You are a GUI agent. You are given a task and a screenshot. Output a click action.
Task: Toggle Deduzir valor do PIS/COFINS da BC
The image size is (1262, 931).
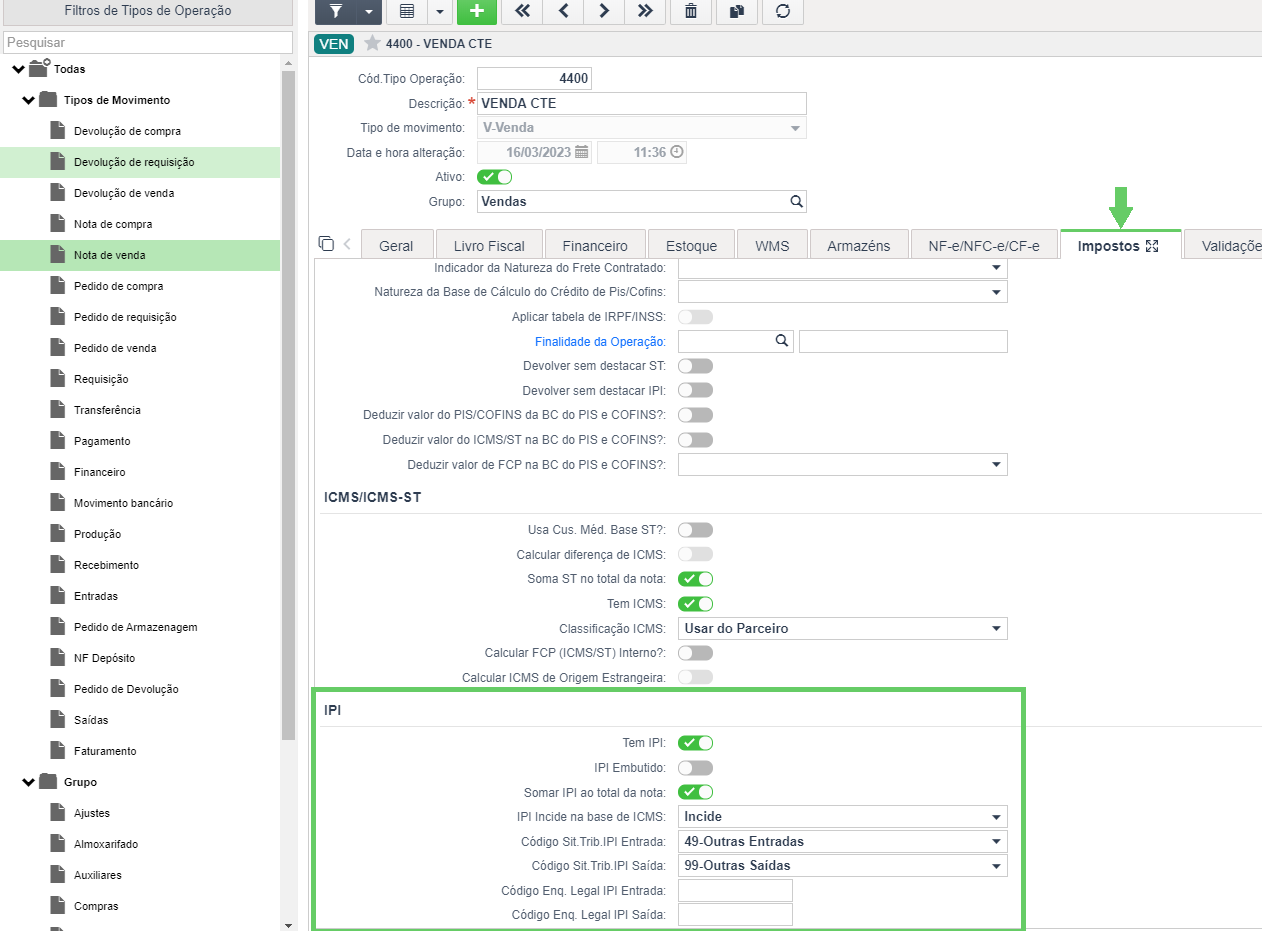point(695,415)
